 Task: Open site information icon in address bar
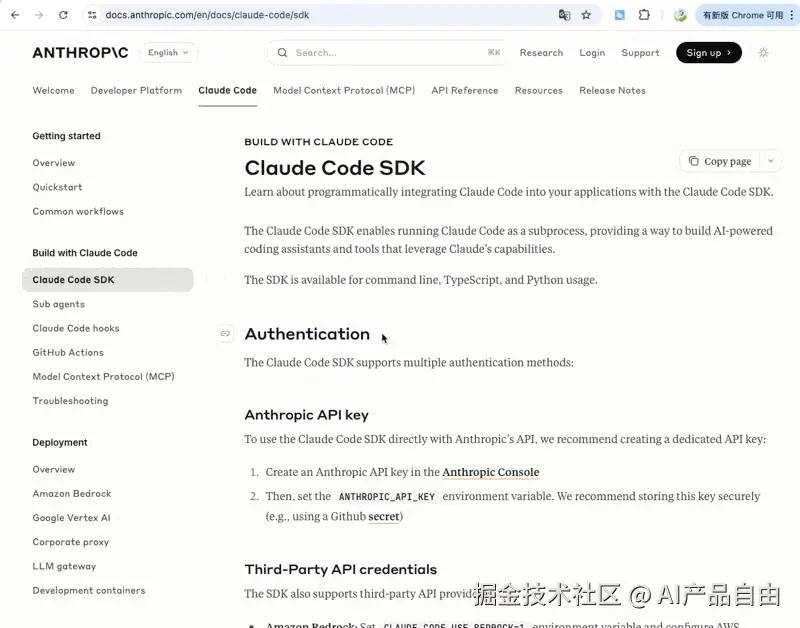tap(92, 15)
